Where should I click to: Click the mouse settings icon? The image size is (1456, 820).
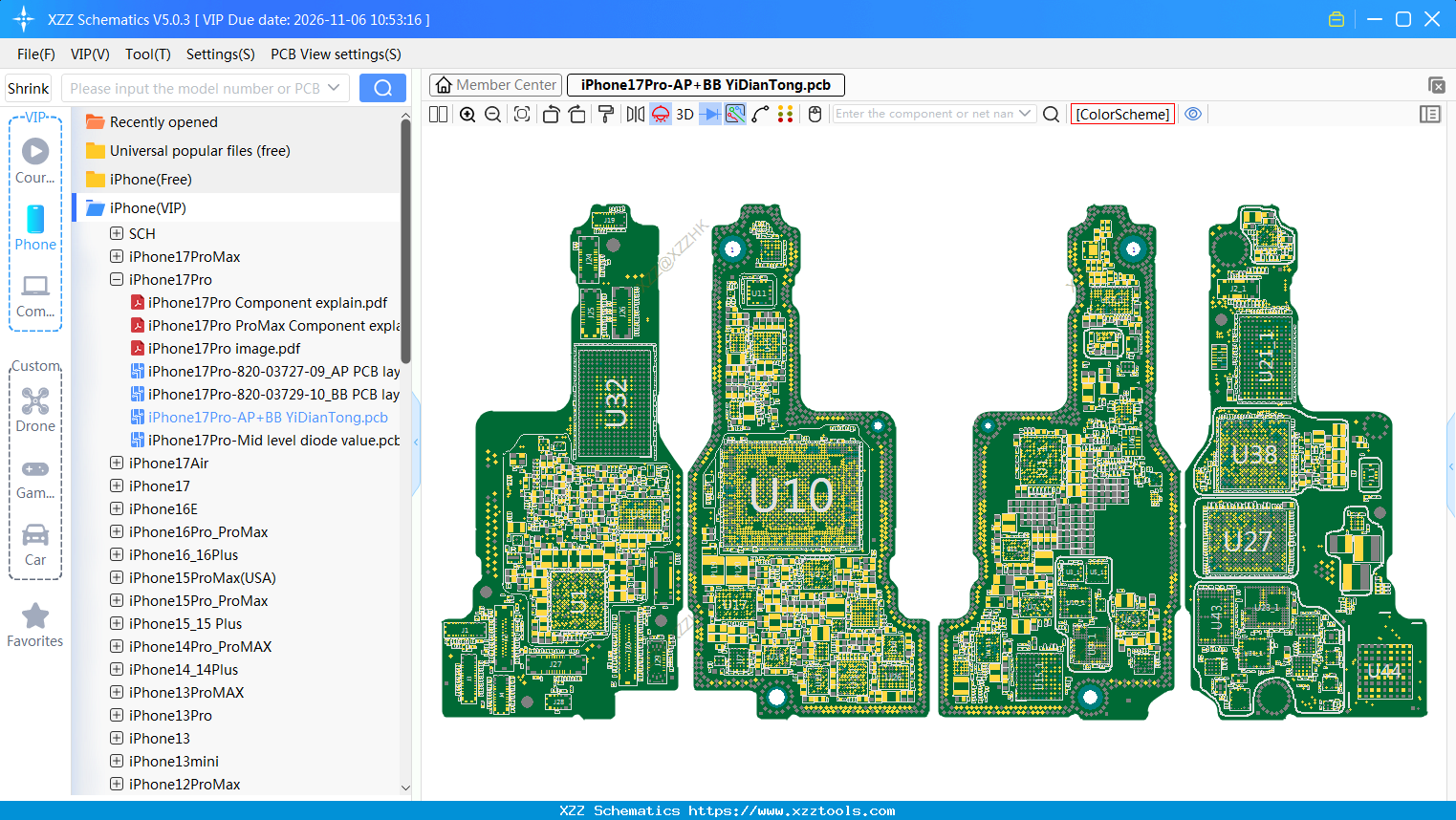(815, 115)
